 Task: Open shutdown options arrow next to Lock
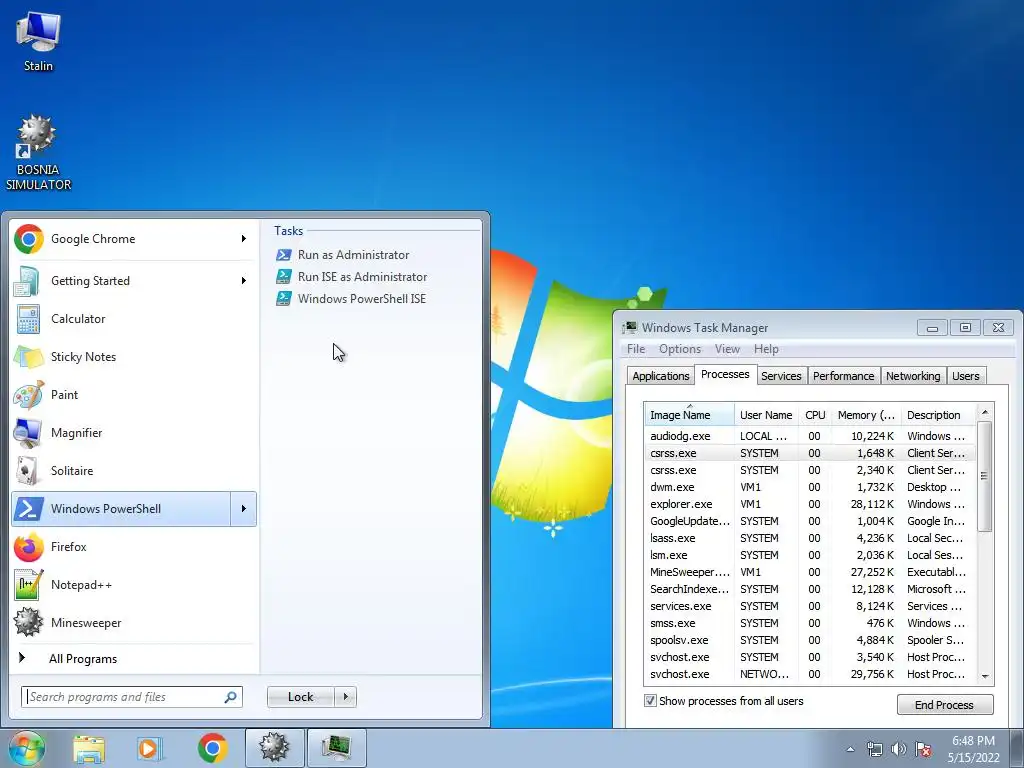pos(345,697)
